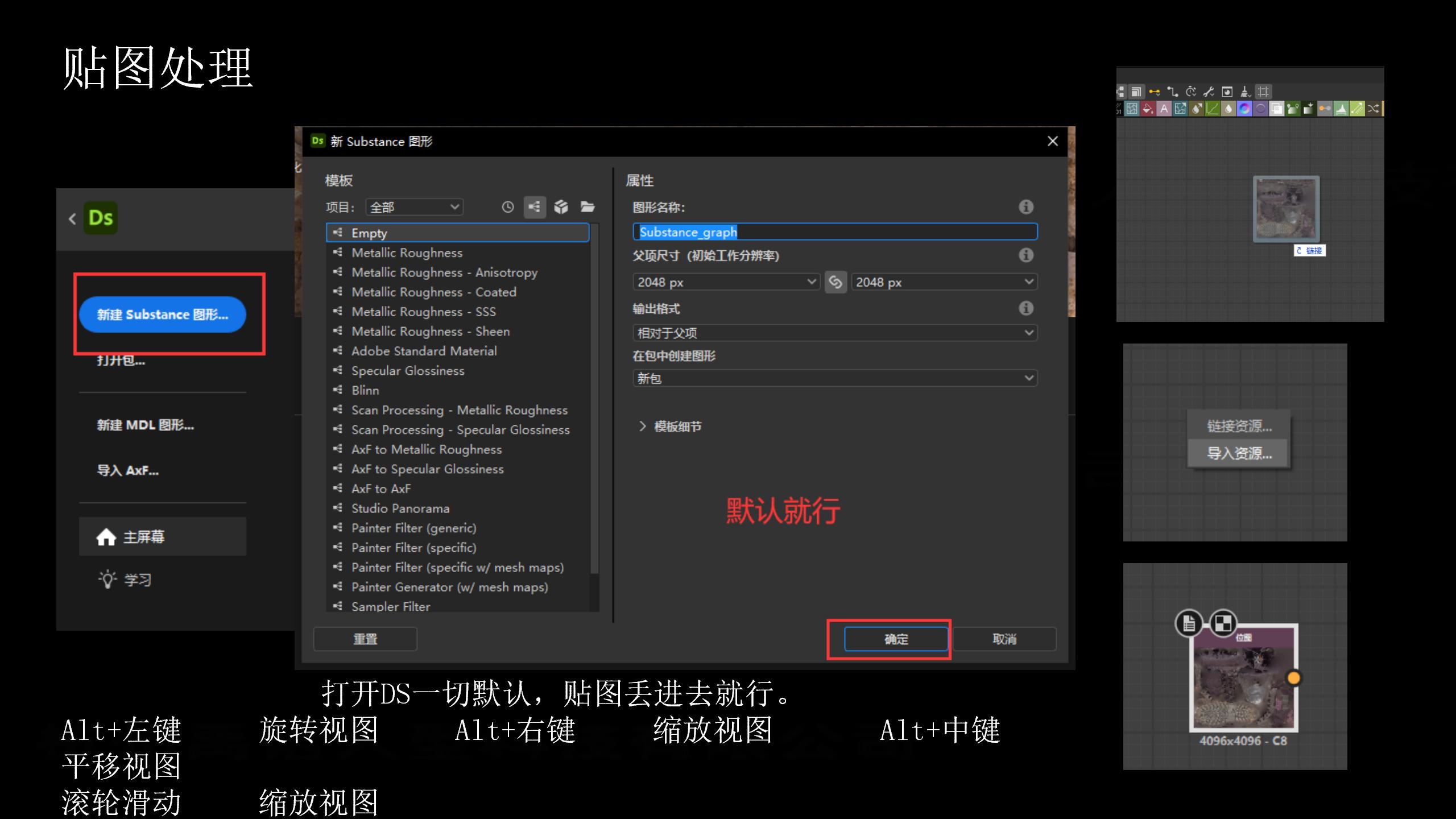Click info icon beside 输出格式

1026,308
